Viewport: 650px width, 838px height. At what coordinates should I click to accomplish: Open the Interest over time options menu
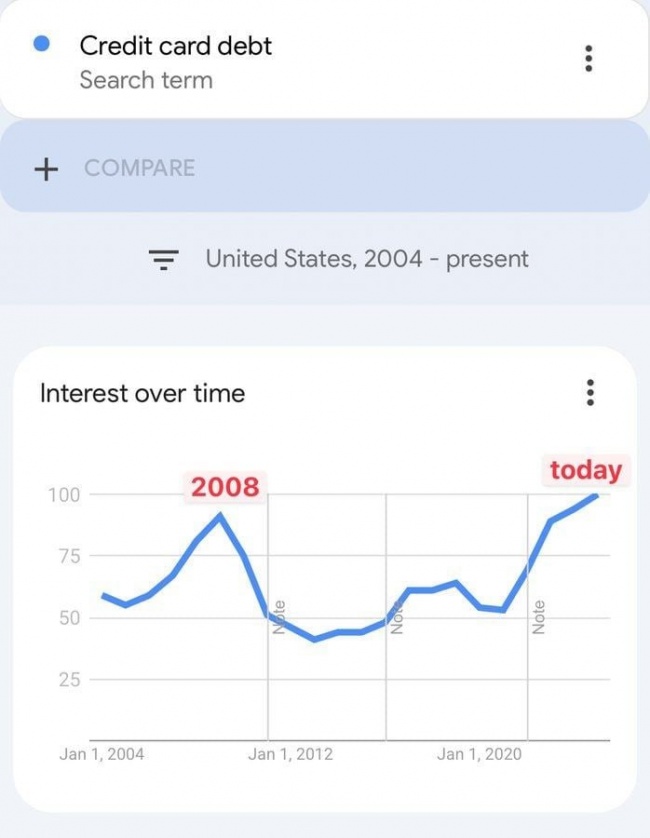590,393
